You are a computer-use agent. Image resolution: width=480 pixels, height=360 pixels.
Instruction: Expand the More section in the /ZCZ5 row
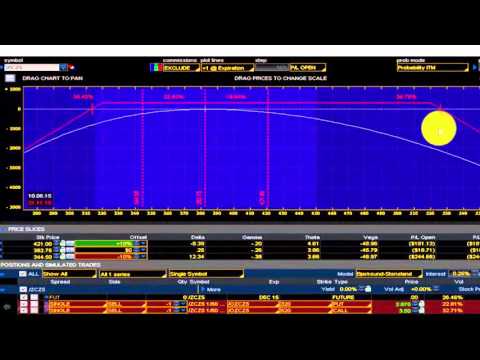click(x=210, y=289)
